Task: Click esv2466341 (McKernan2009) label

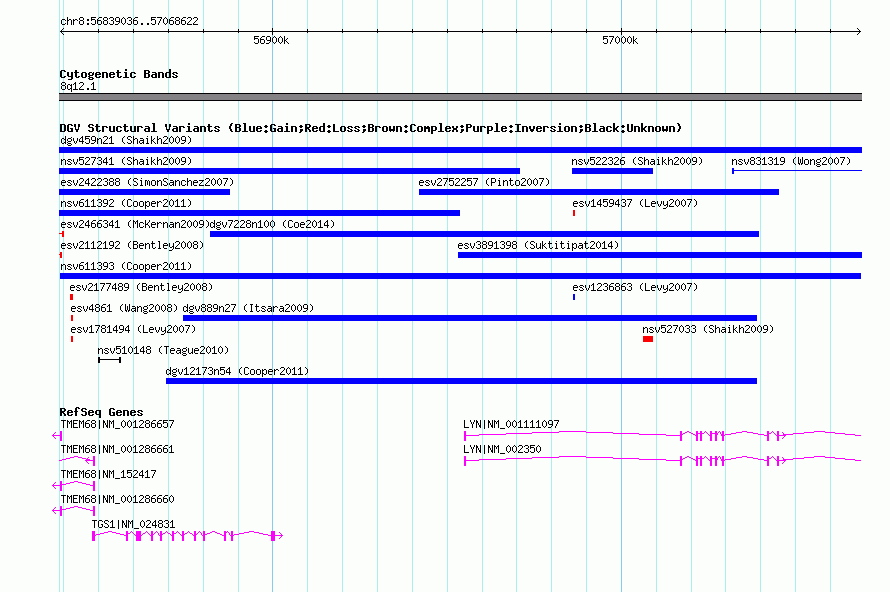Action: (x=135, y=224)
